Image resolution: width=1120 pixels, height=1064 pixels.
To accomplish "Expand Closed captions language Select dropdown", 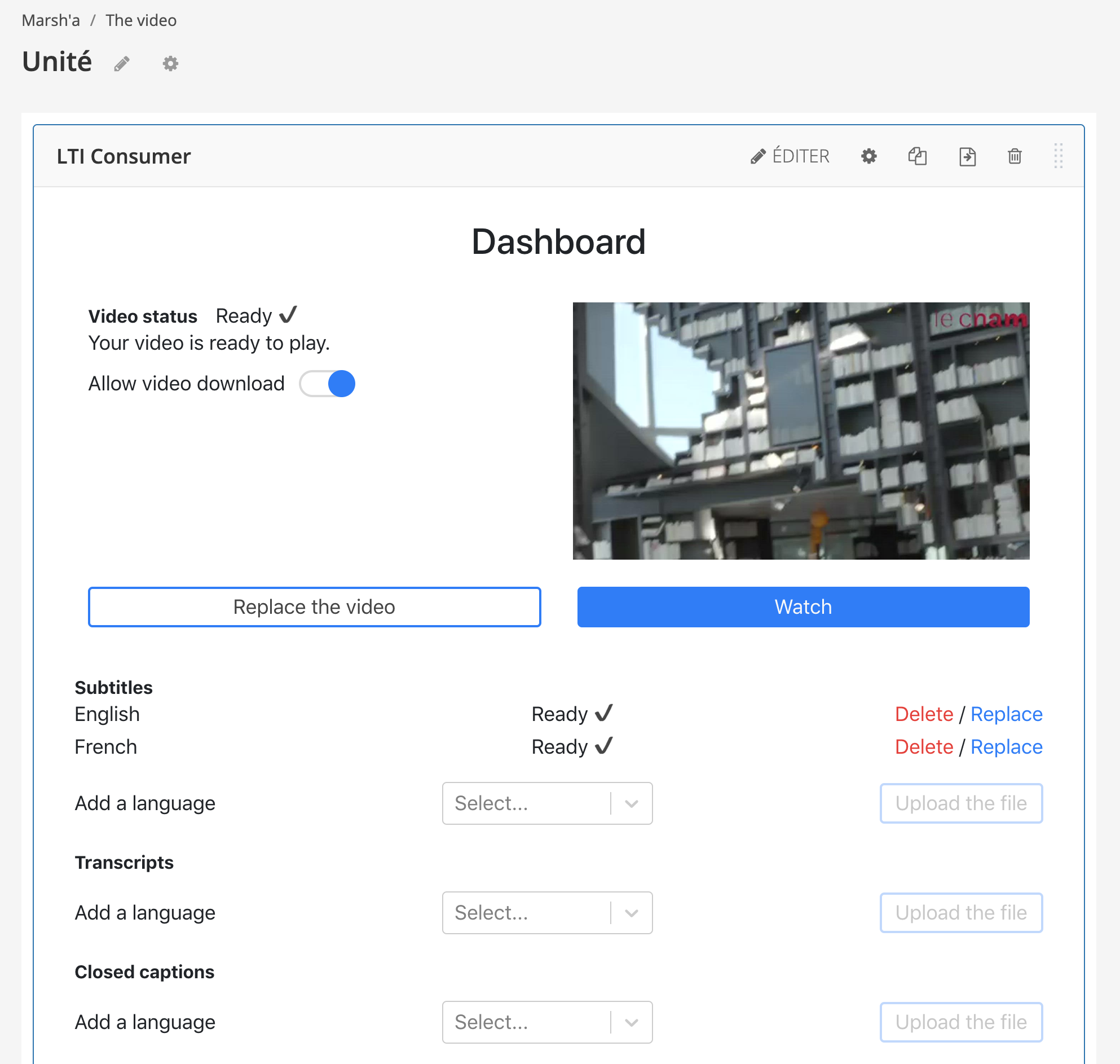I will (x=546, y=1022).
